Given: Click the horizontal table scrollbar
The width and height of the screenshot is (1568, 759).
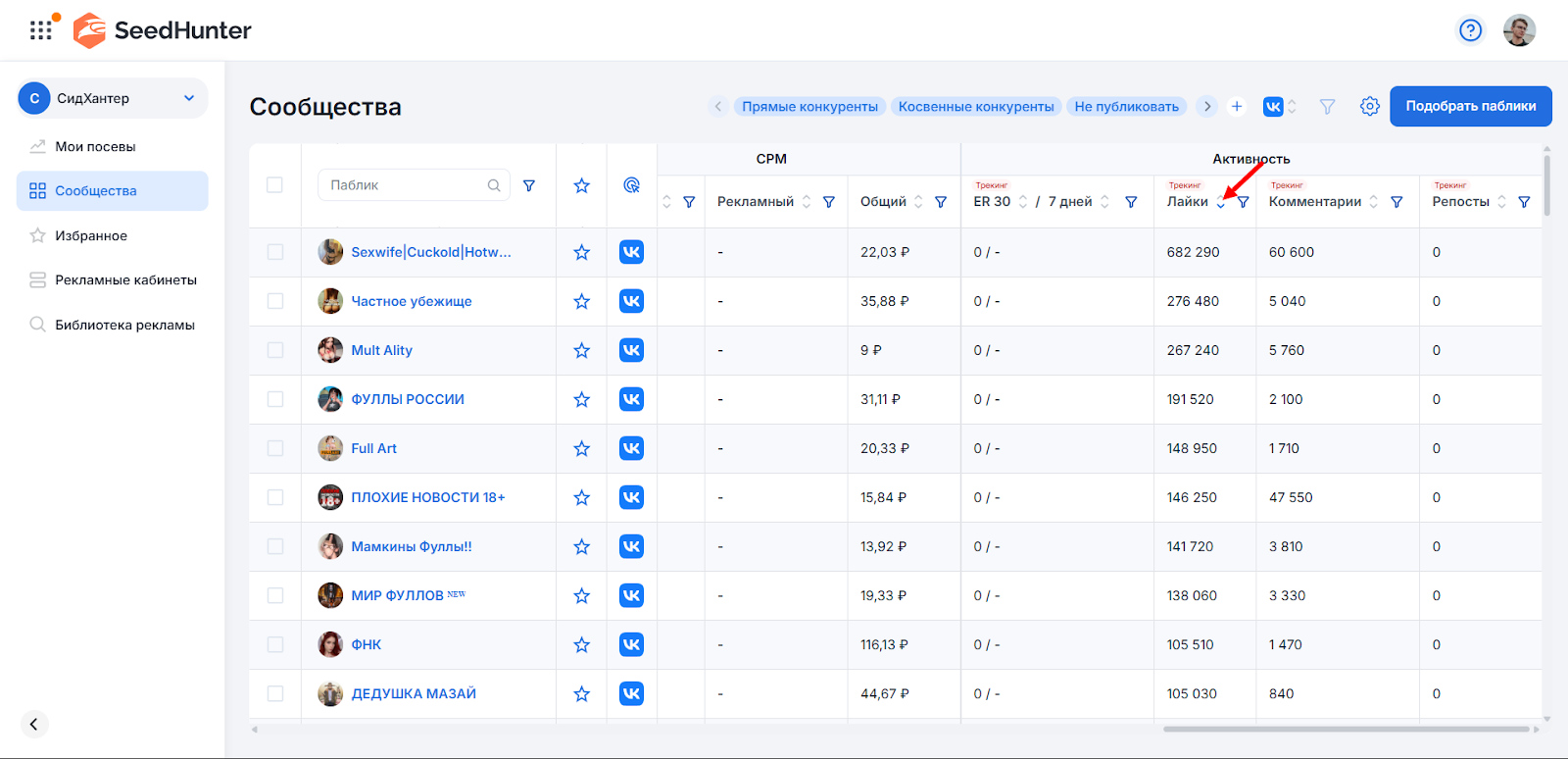Looking at the screenshot, I should click(1345, 729).
